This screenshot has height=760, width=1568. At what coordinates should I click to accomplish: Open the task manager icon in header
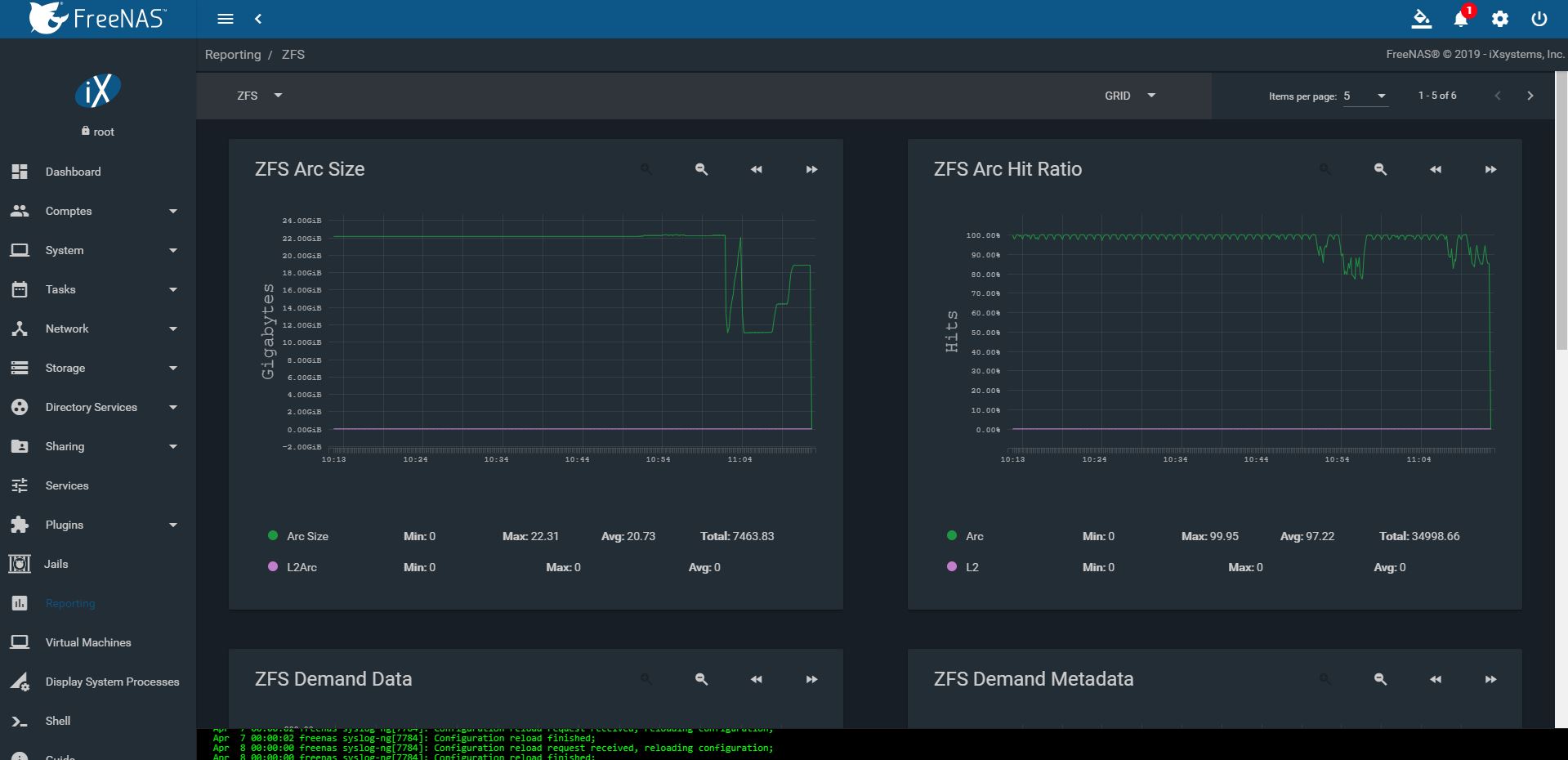1422,19
